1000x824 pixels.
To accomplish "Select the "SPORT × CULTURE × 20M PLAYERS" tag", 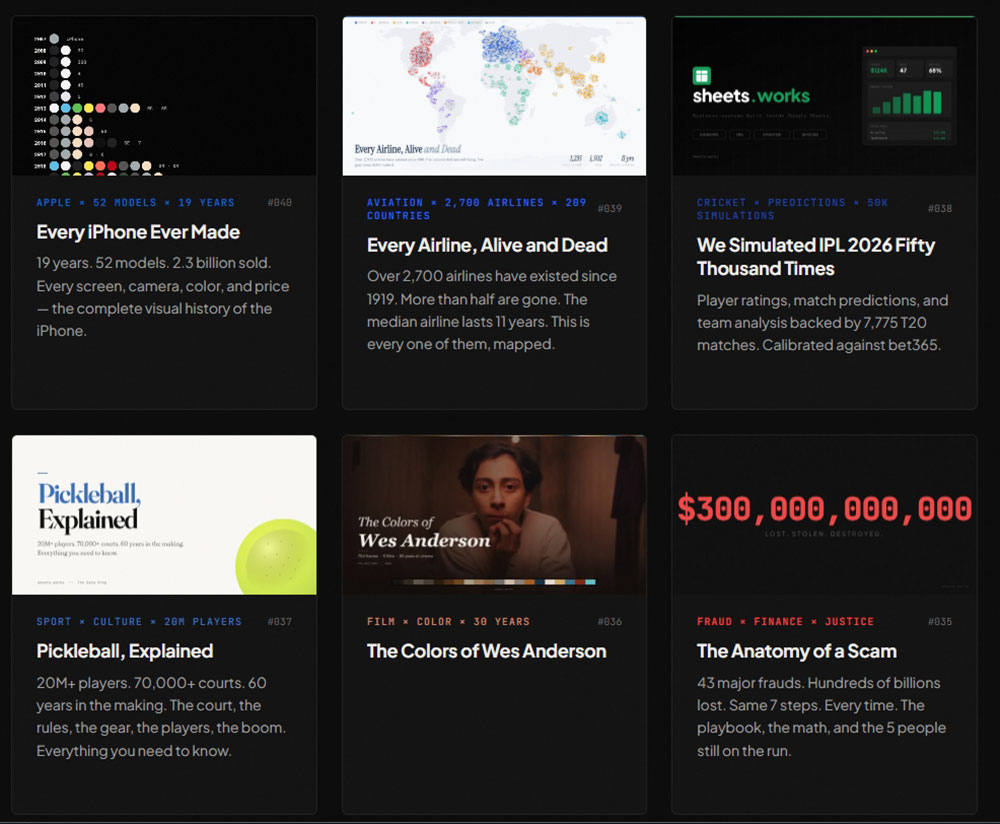I will point(139,621).
